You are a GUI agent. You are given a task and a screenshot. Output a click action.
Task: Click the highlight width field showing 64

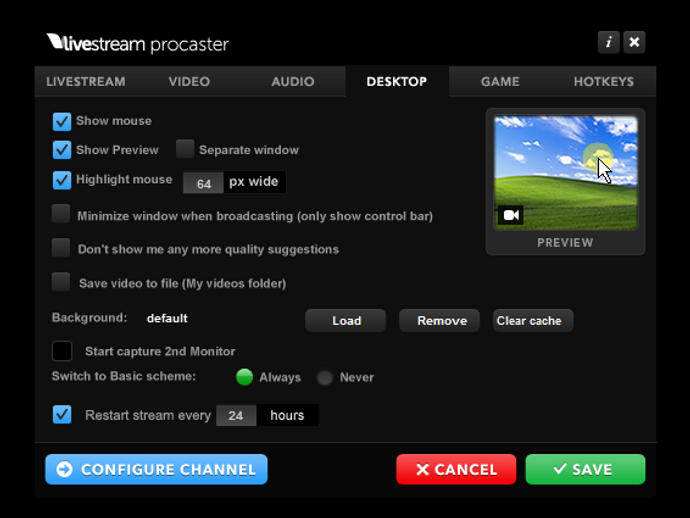(x=203, y=183)
